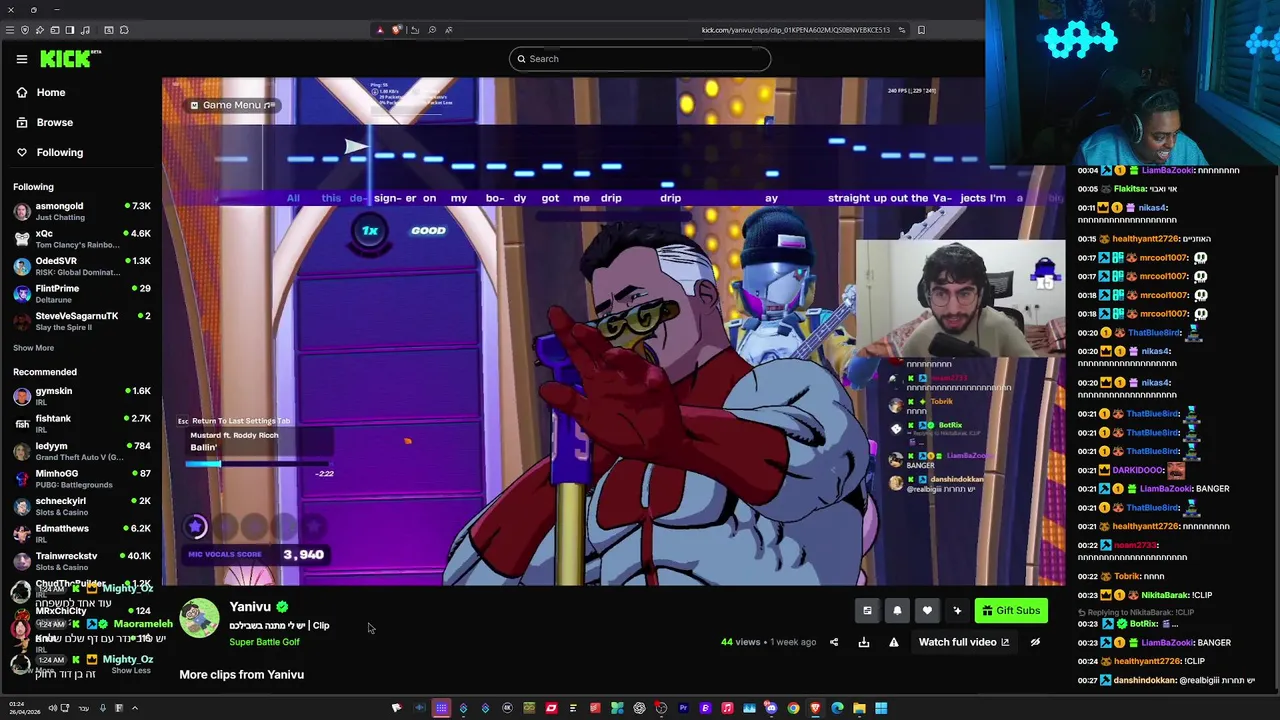Open SteveVeSagarnuTK's channel
This screenshot has height=720, width=1280.
81,321
